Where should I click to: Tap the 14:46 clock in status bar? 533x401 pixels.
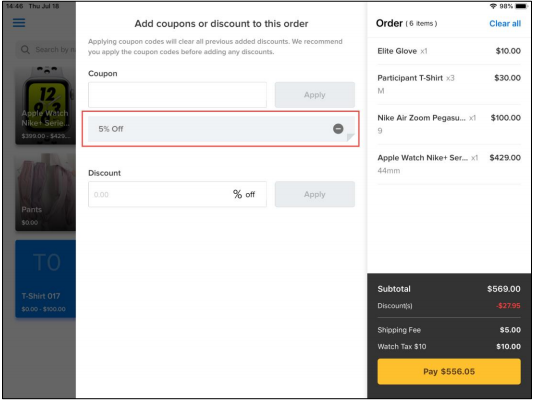[14, 6]
